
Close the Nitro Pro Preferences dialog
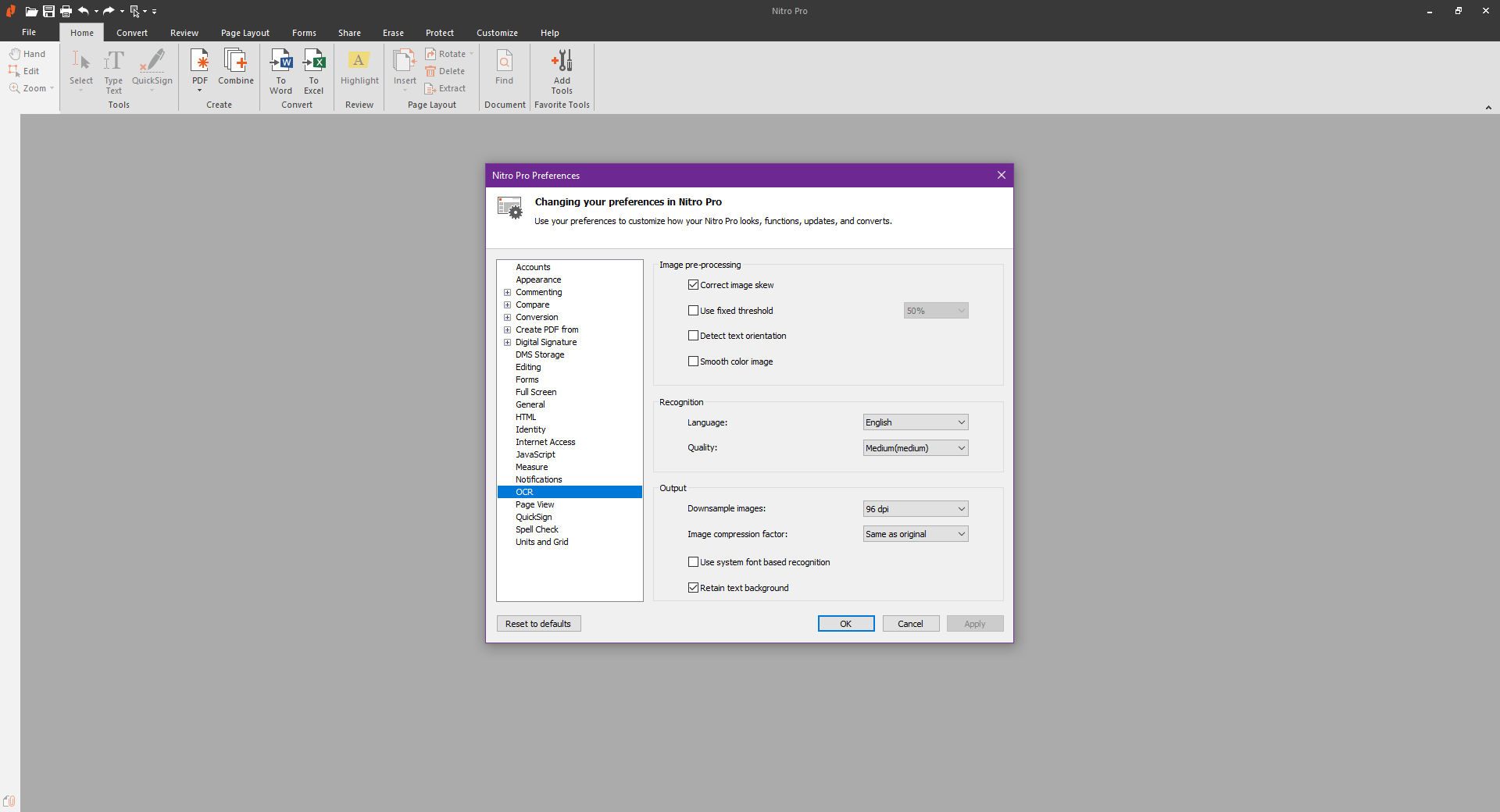click(x=1001, y=175)
